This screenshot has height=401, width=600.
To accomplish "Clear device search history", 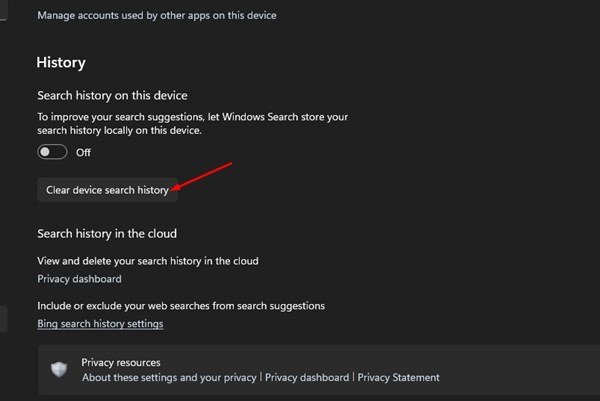I will click(x=108, y=190).
